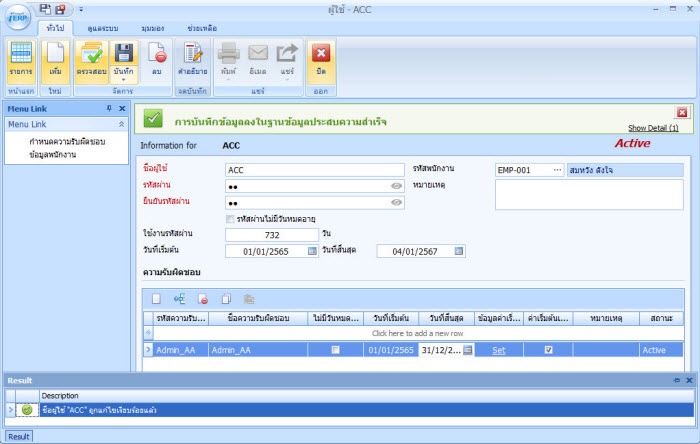This screenshot has height=444, width=700.
Task: Click the quick access save-and-close icon
Action: tap(60, 9)
